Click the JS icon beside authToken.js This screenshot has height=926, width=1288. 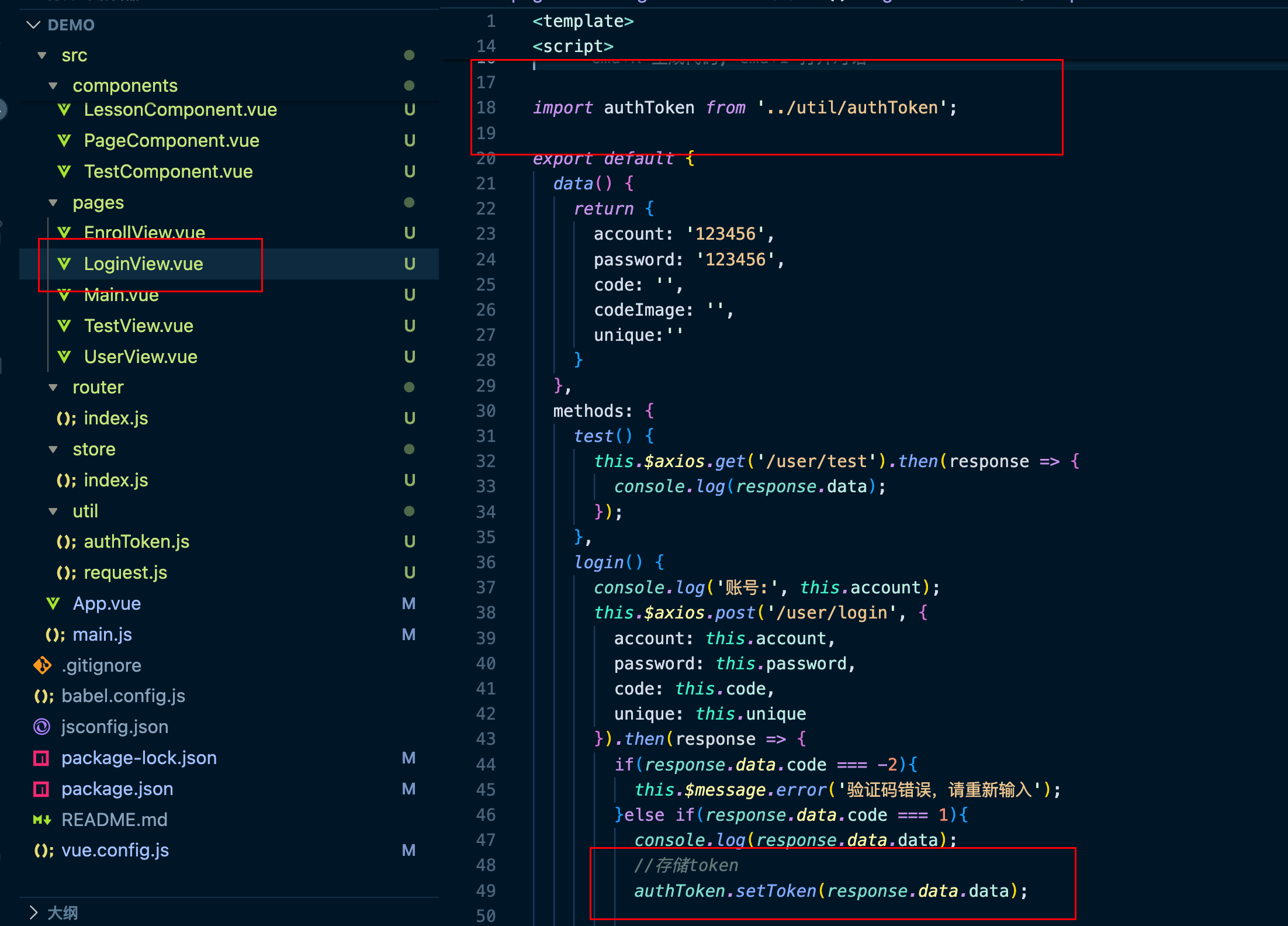point(65,542)
